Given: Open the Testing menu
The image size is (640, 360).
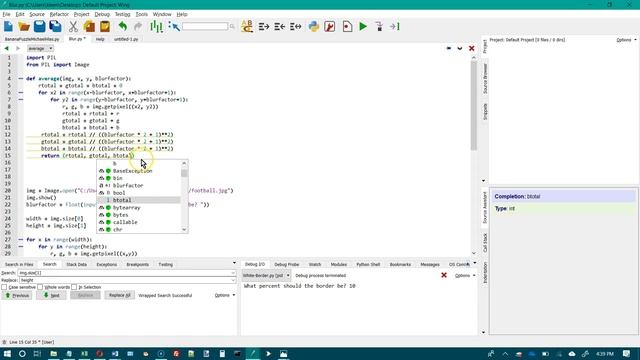Looking at the screenshot, I should (x=122, y=14).
